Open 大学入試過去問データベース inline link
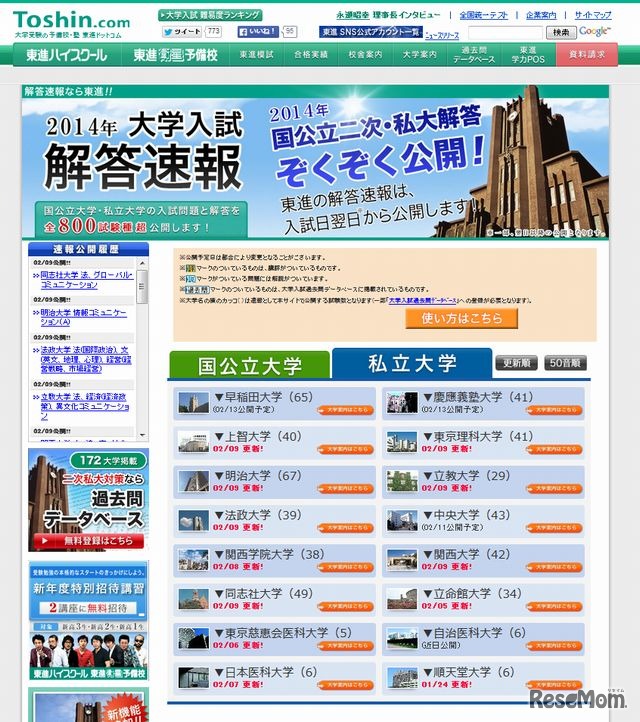Viewport: 640px width, 722px height. tap(423, 301)
